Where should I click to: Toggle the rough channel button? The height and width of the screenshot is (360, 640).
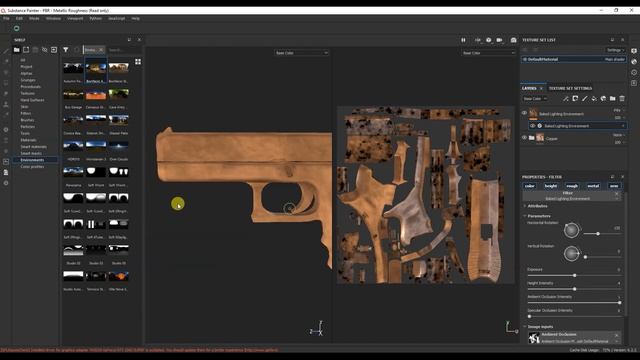(572, 186)
